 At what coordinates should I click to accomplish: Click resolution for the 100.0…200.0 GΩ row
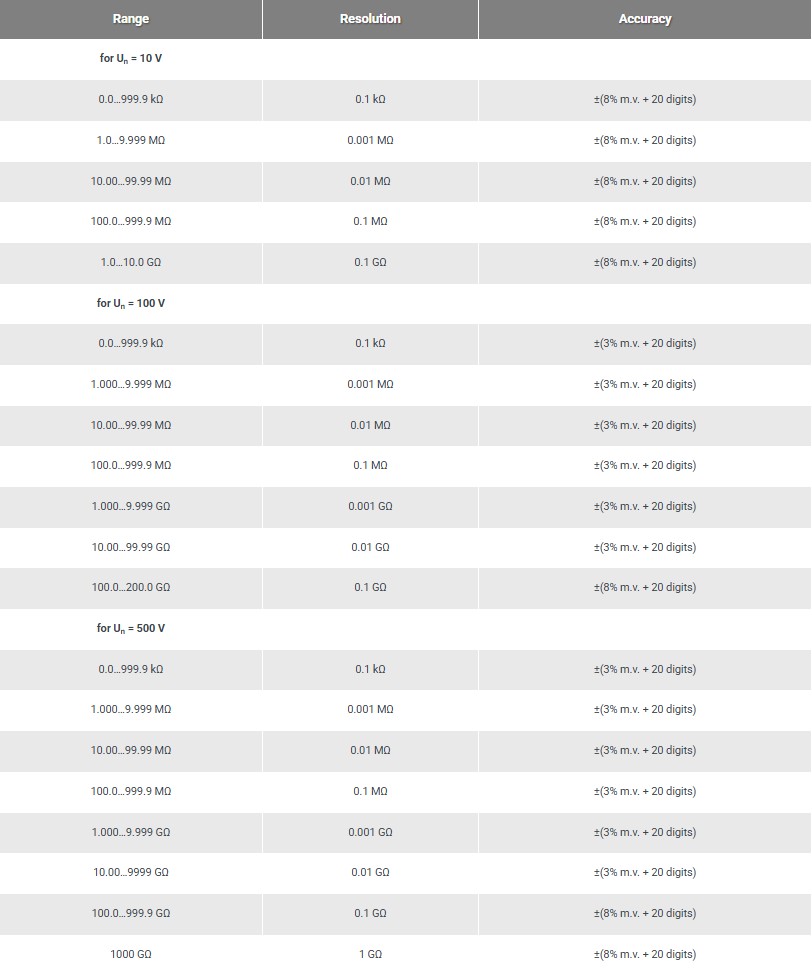coord(370,587)
